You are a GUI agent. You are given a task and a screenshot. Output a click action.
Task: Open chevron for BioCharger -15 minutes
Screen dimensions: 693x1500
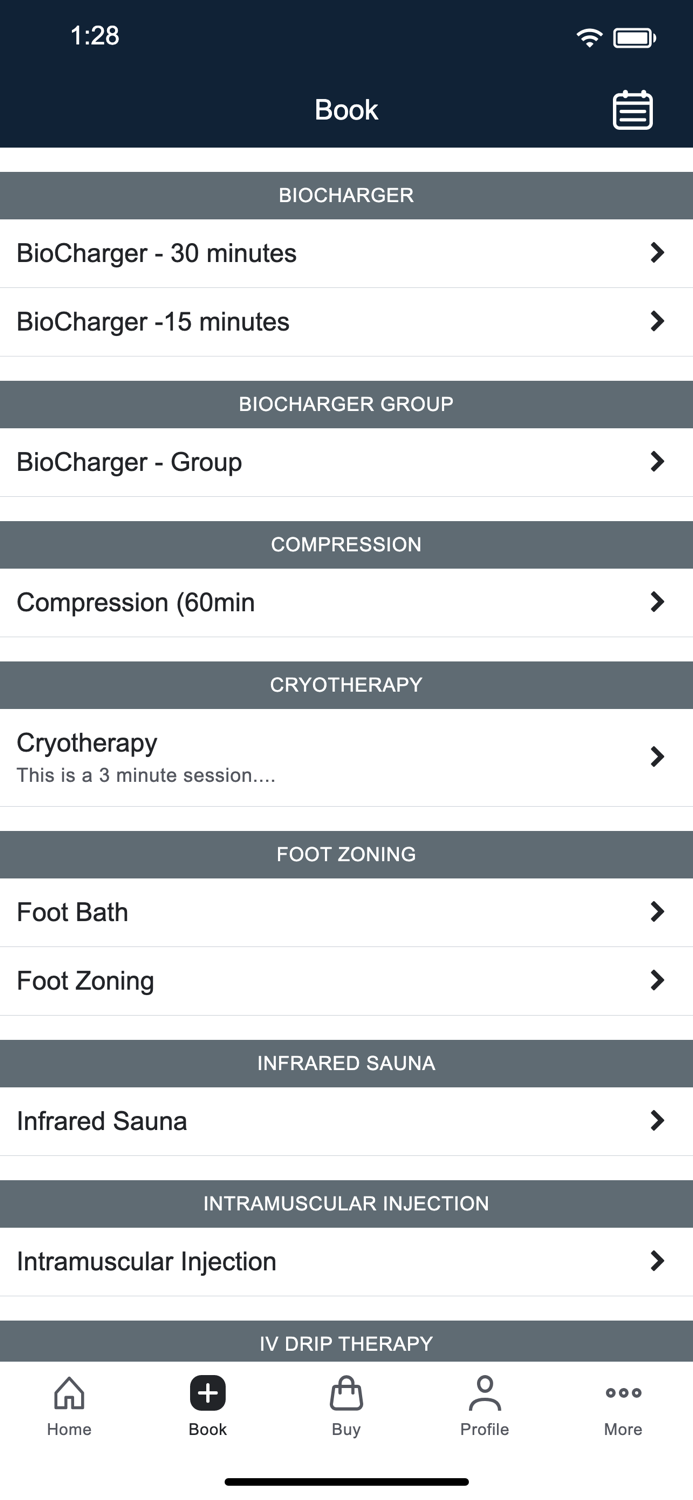[657, 321]
